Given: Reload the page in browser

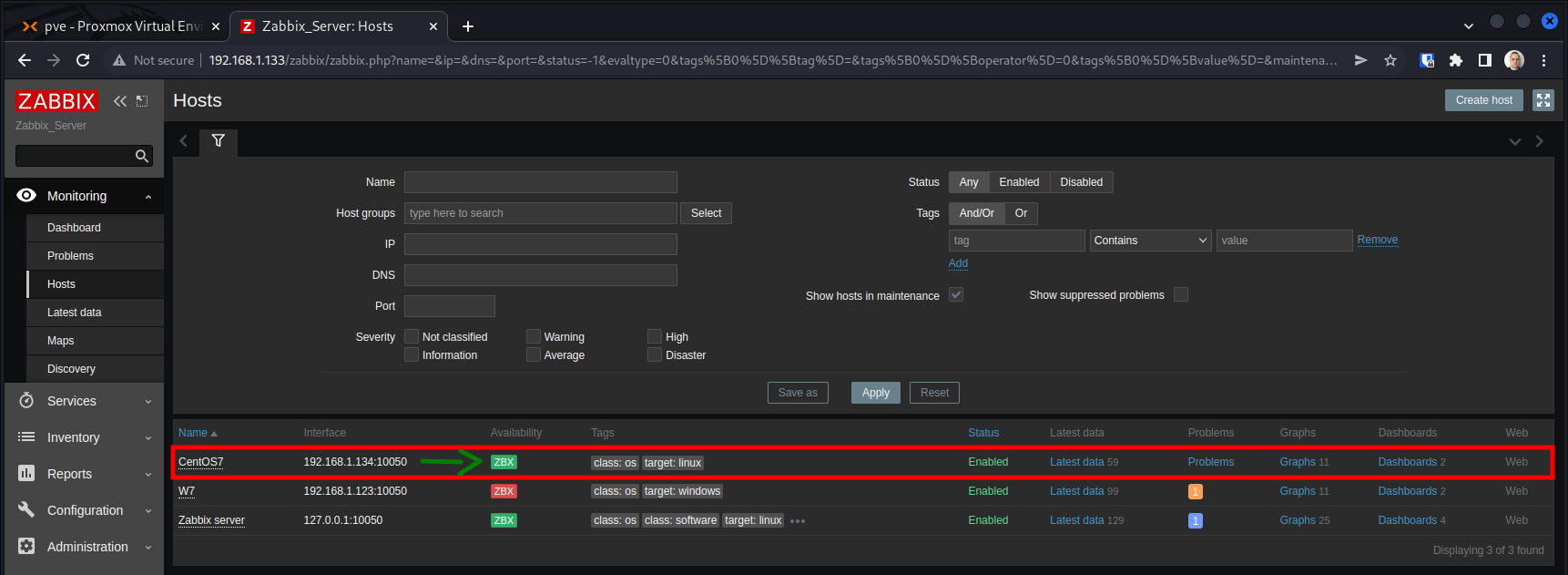Looking at the screenshot, I should click(x=83, y=60).
